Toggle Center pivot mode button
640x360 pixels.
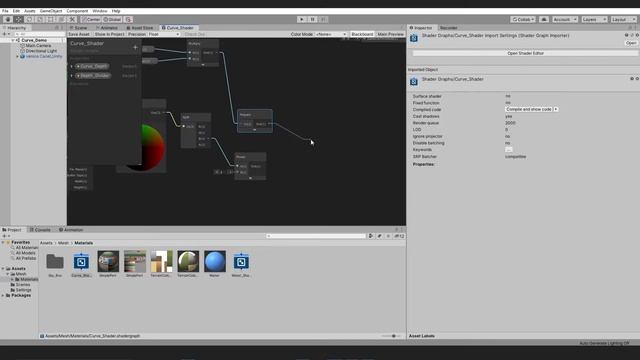pos(91,19)
